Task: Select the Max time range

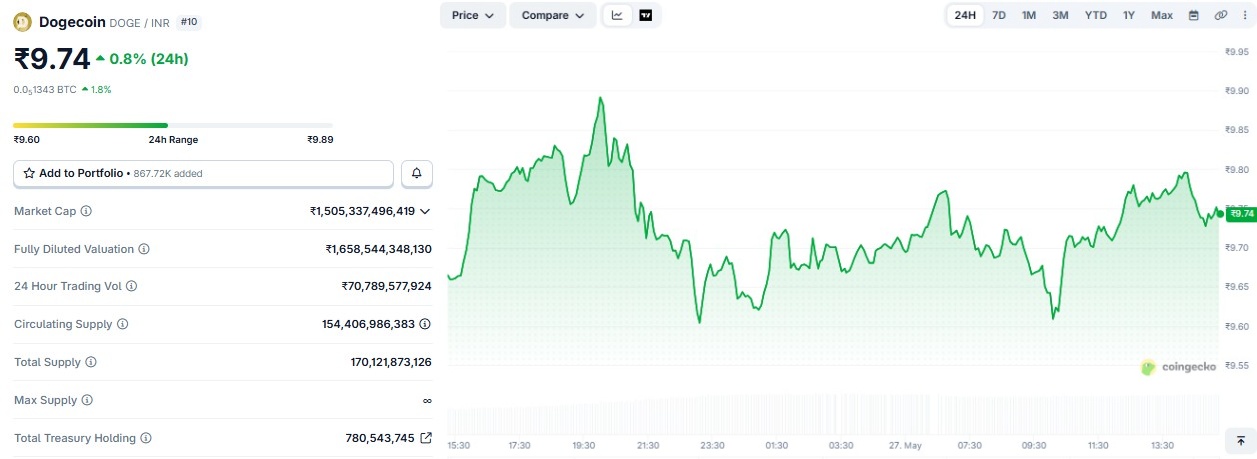Action: [x=1162, y=15]
